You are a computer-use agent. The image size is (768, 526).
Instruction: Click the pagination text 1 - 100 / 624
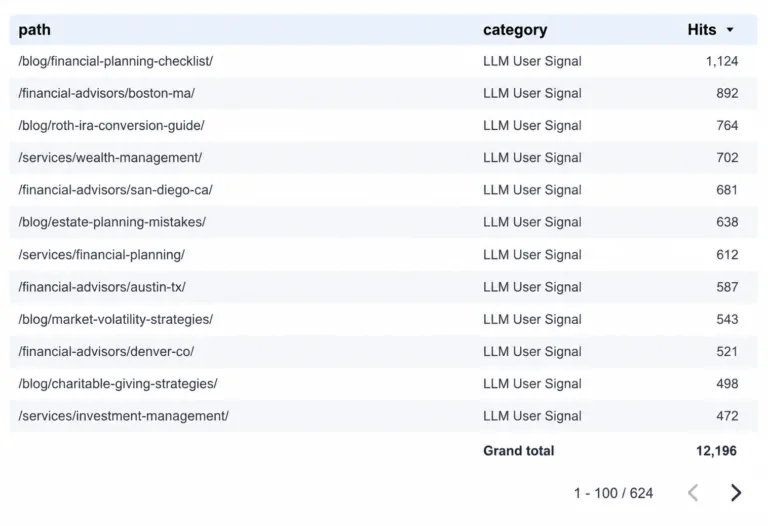614,493
